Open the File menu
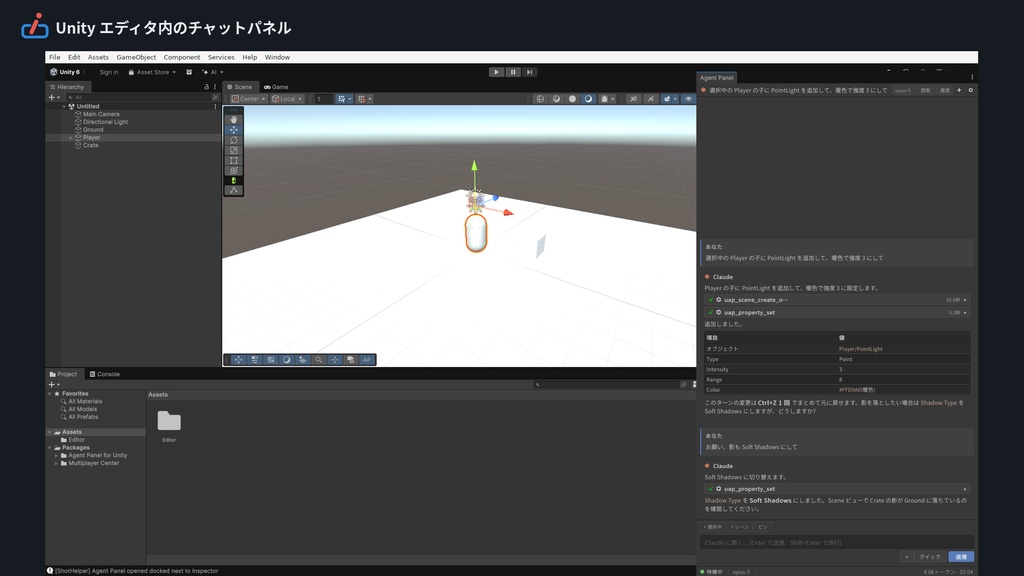Image resolution: width=1024 pixels, height=576 pixels. point(54,57)
